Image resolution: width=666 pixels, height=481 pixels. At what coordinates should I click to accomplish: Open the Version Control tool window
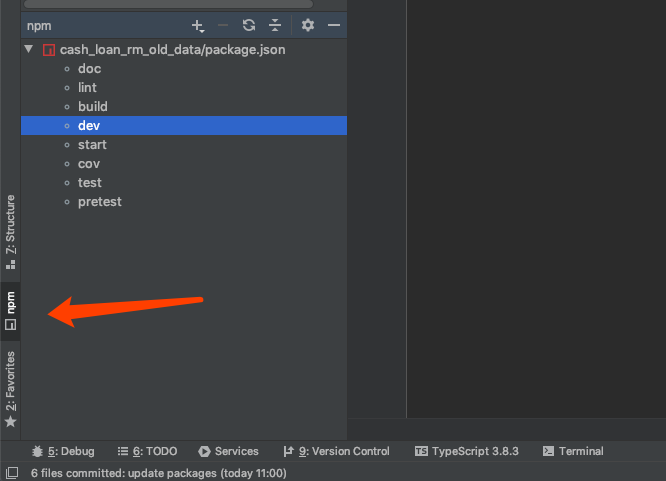click(336, 451)
